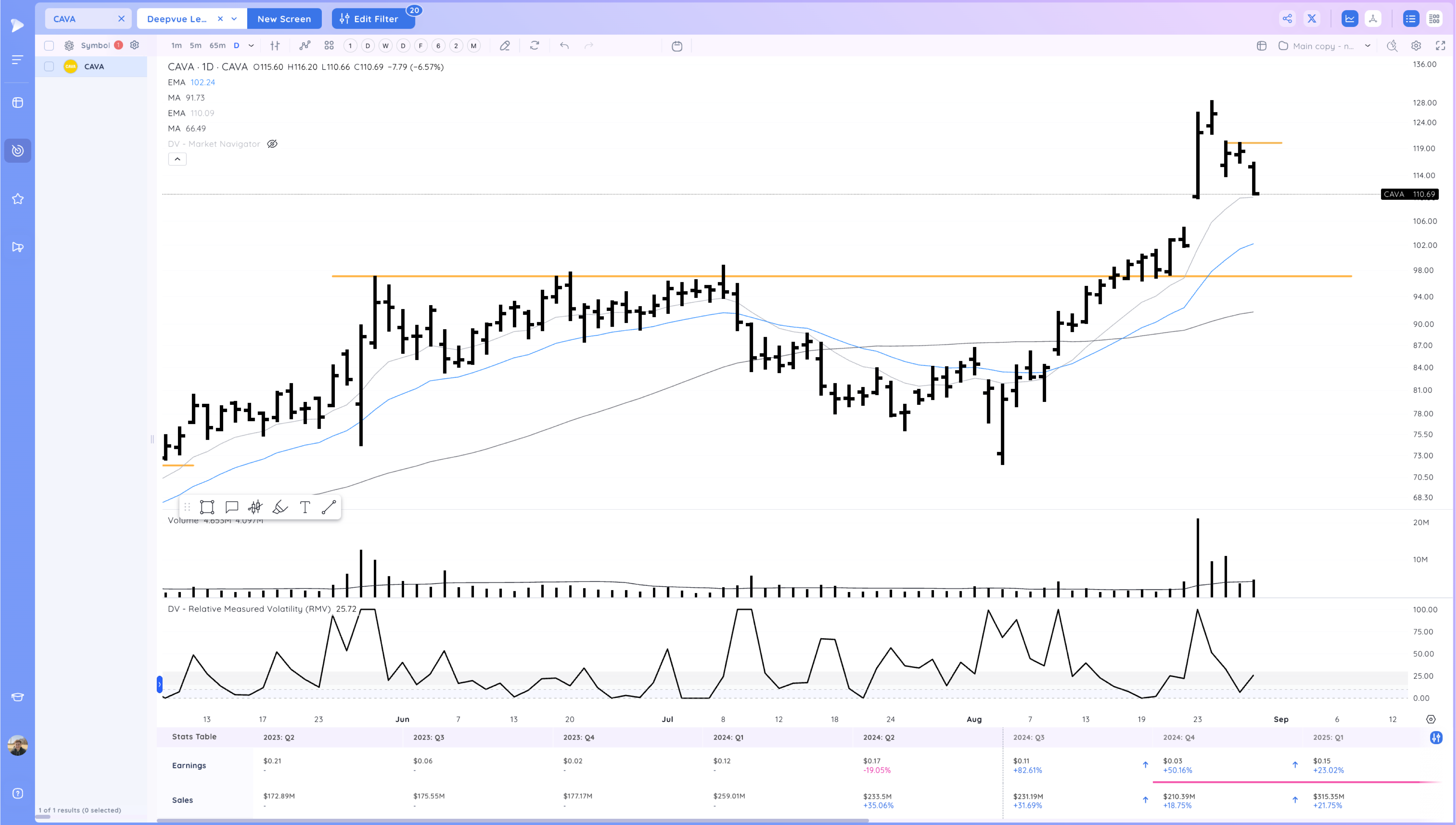Select the rectangle drawing tool
This screenshot has width=1456, height=825.
(207, 507)
